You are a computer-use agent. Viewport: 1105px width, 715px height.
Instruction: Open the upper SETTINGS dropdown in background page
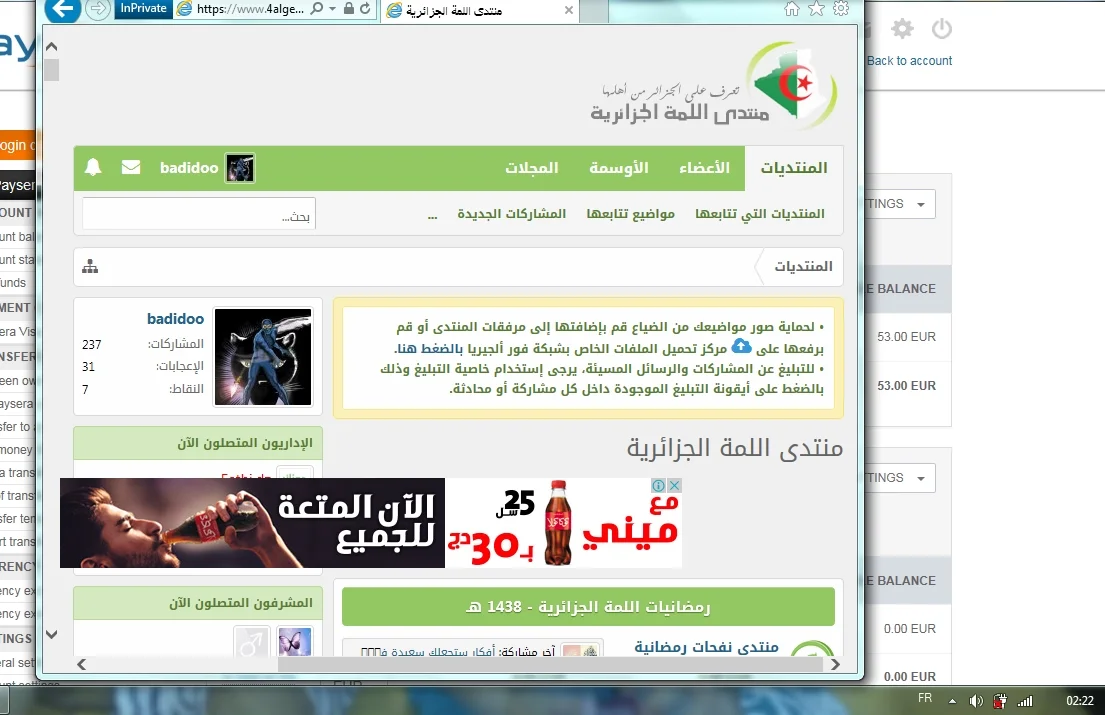(x=900, y=204)
